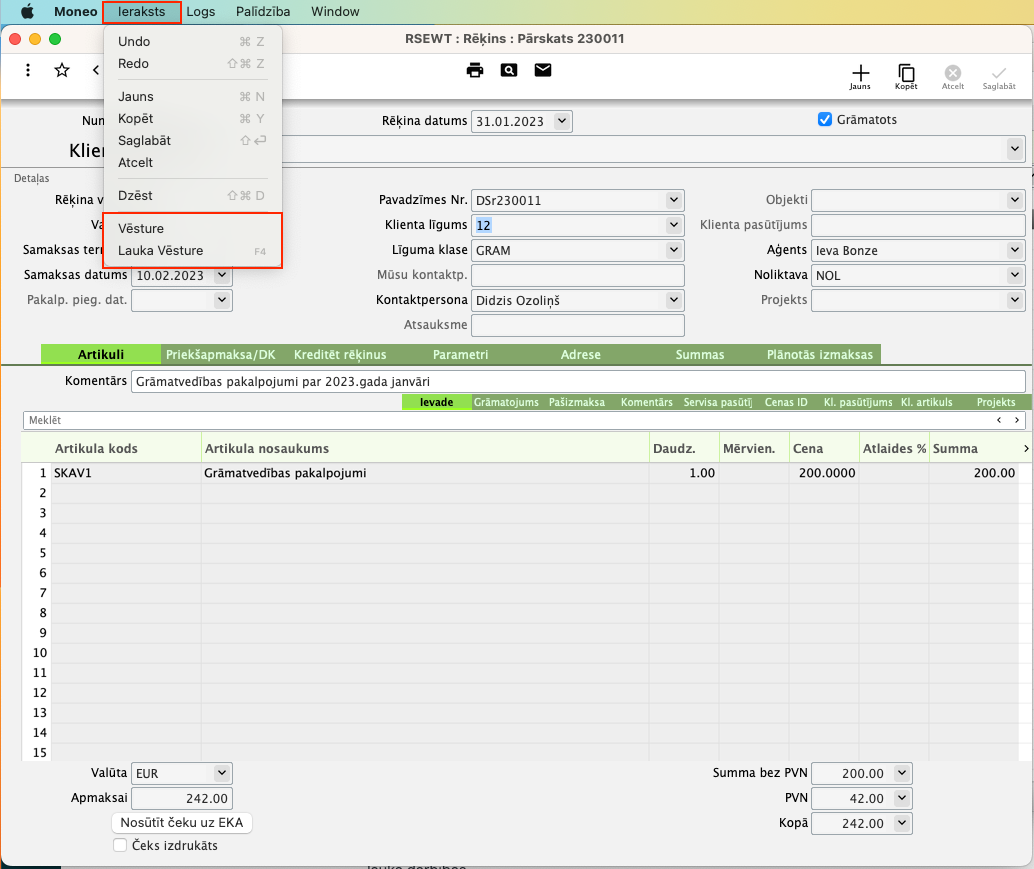Click the email envelope icon
Screen dimensions: 1034x869
[x=543, y=70]
